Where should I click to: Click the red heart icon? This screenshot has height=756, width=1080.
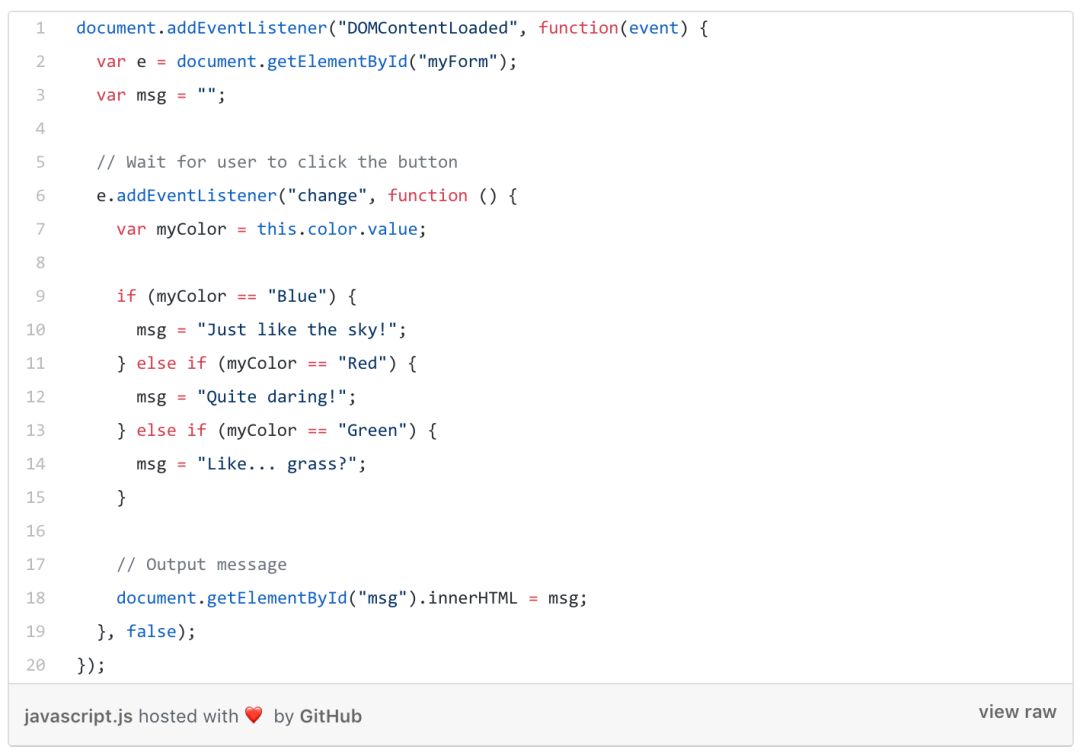pyautogui.click(x=253, y=715)
